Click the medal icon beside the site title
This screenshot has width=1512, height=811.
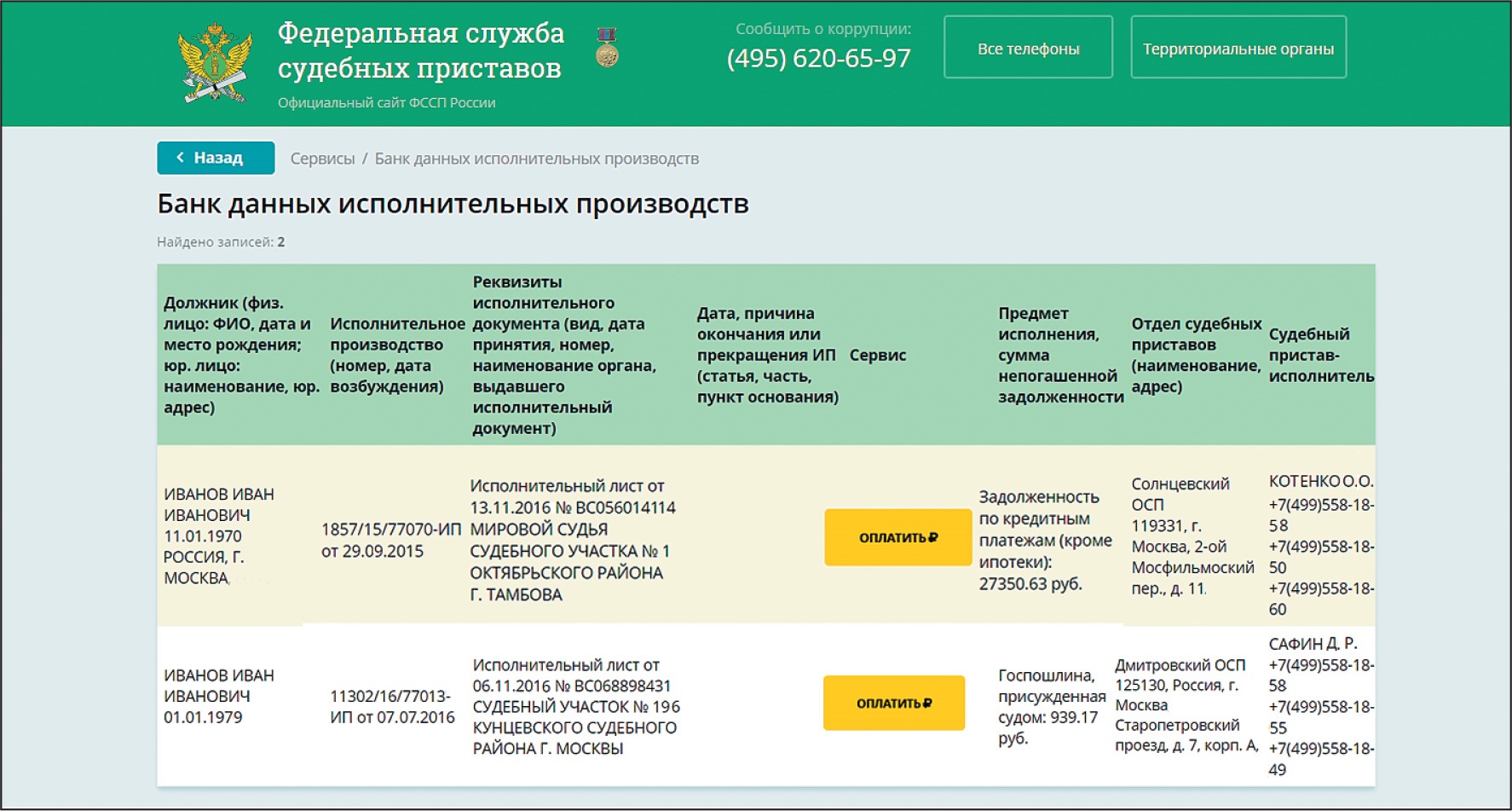607,48
